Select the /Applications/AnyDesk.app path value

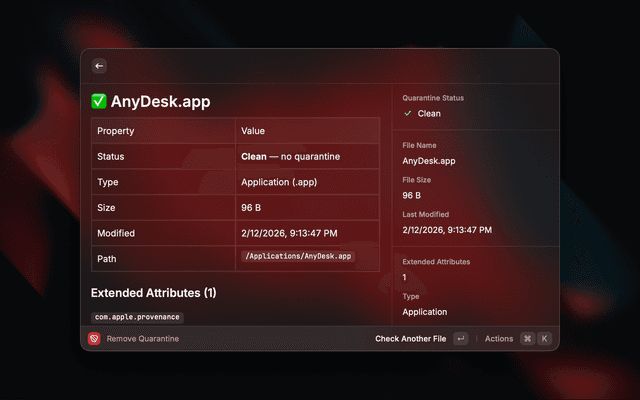(x=297, y=257)
